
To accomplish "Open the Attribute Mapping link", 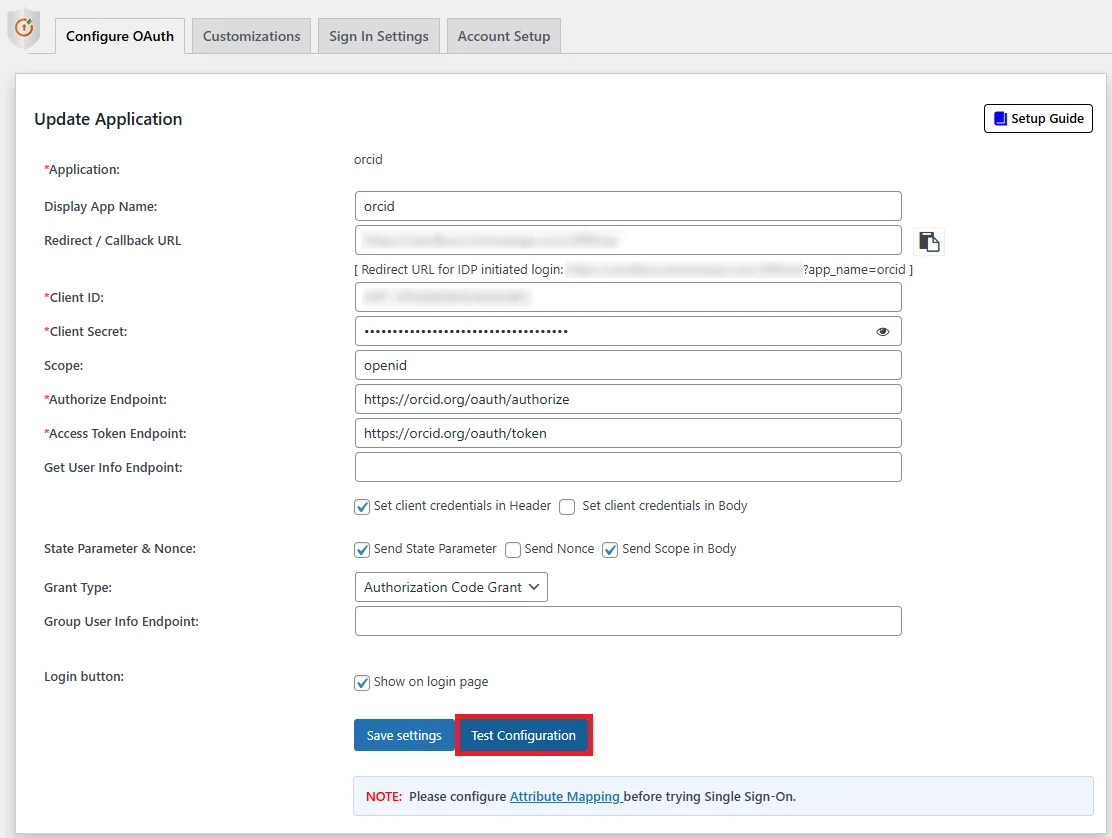I will click(x=566, y=795).
